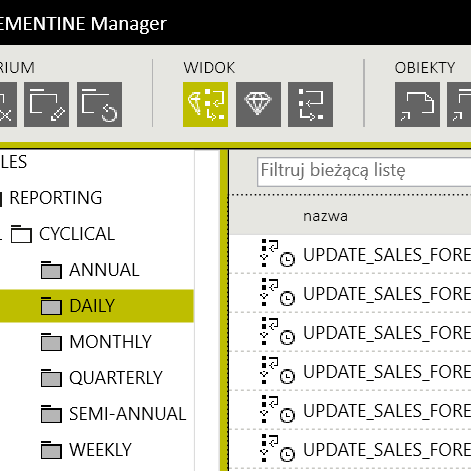Image resolution: width=471 pixels, height=471 pixels.
Task: Click the 'Filtruj bieżącą listę' filter field
Action: 364,172
